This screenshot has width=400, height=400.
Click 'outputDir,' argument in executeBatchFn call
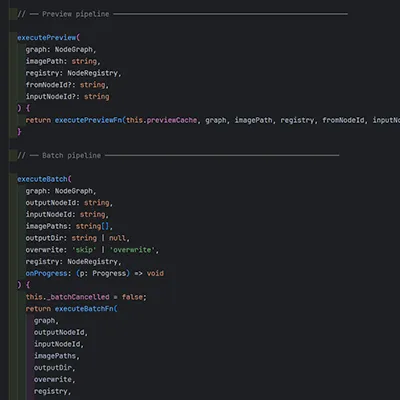(x=55, y=368)
